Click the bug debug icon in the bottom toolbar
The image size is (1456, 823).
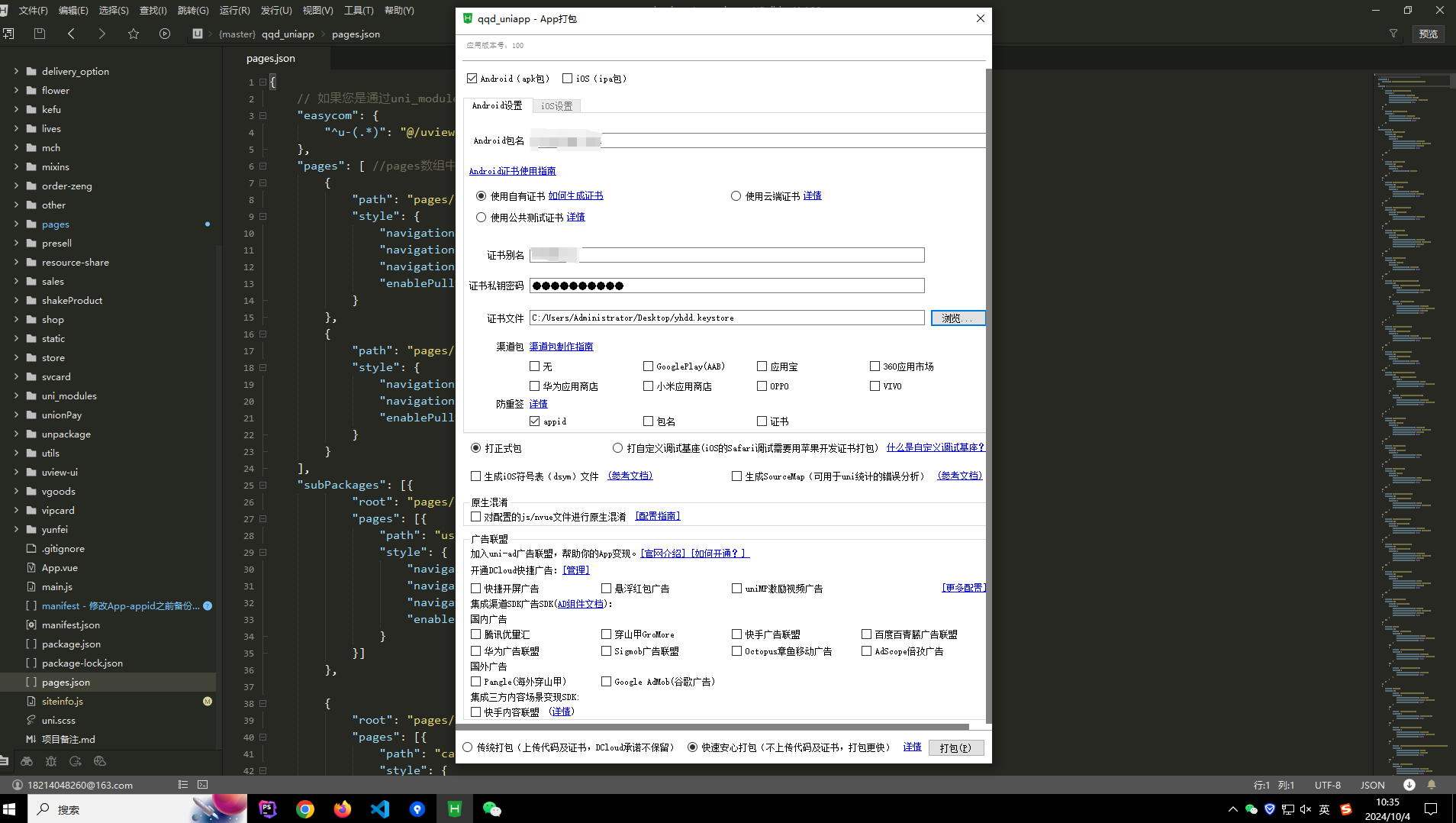tap(51, 761)
